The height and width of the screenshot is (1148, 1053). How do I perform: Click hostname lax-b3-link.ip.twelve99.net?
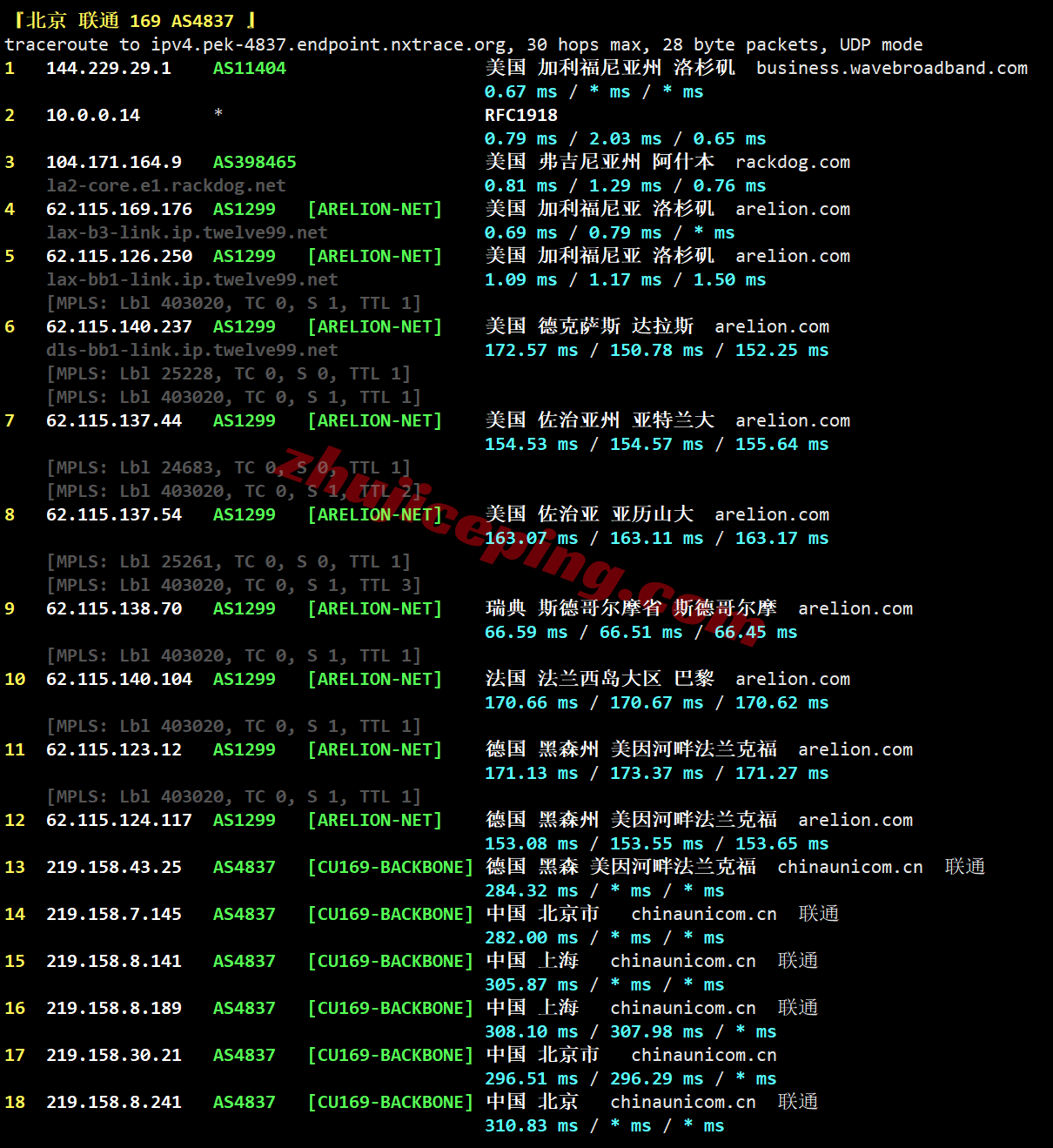187,232
